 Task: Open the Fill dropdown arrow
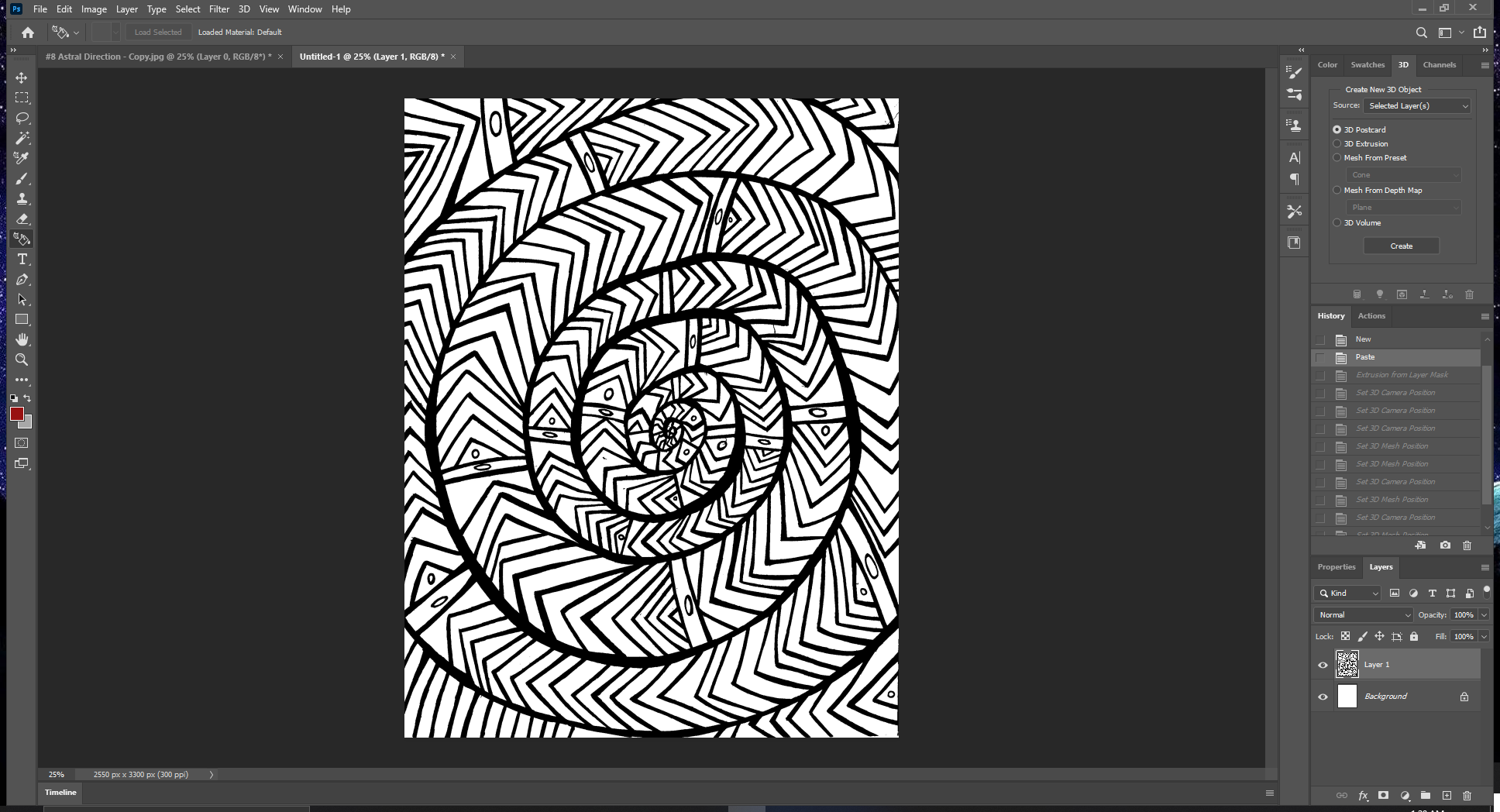coord(1484,636)
